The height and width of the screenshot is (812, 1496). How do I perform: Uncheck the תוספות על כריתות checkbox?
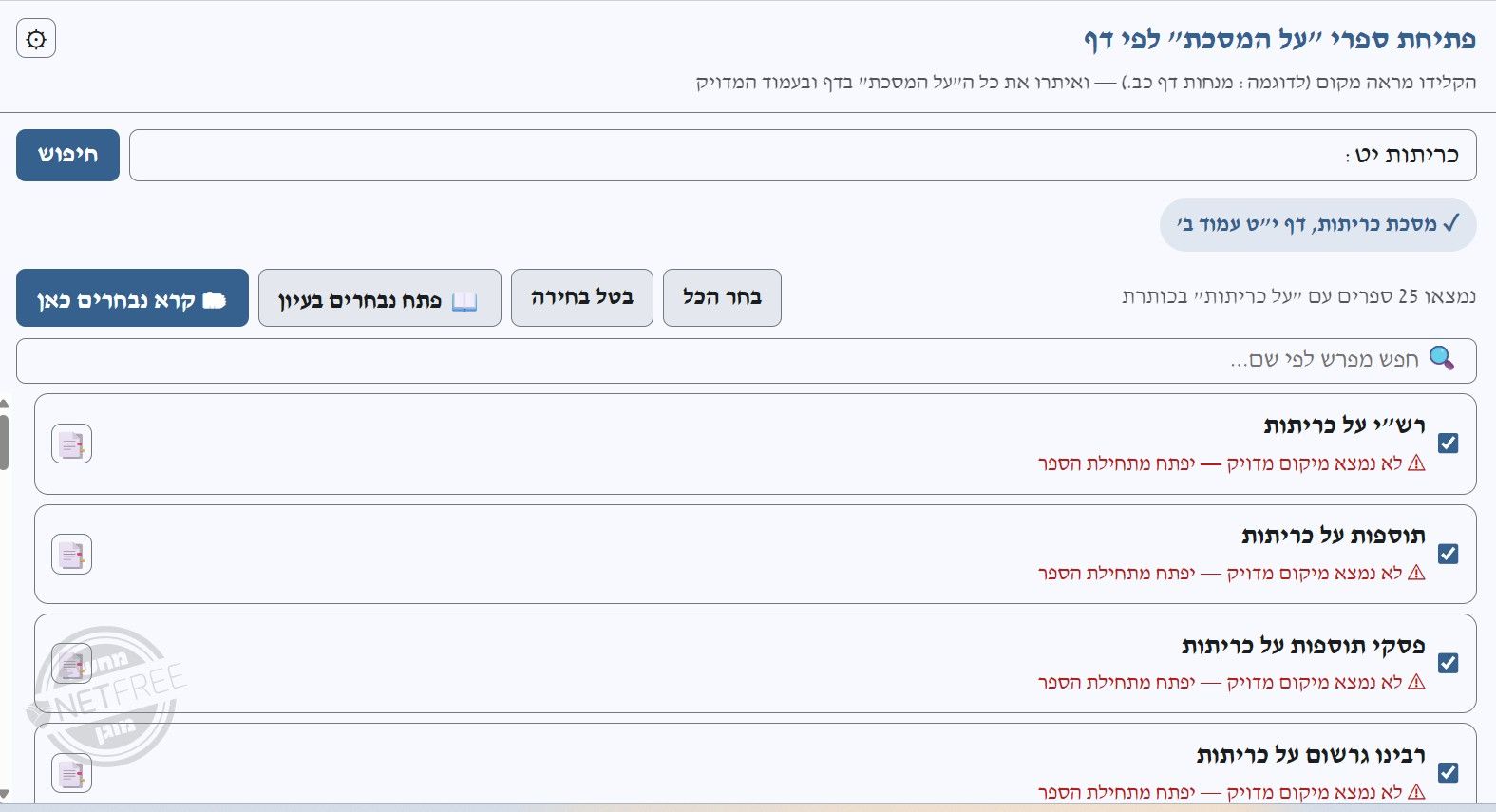pyautogui.click(x=1448, y=554)
